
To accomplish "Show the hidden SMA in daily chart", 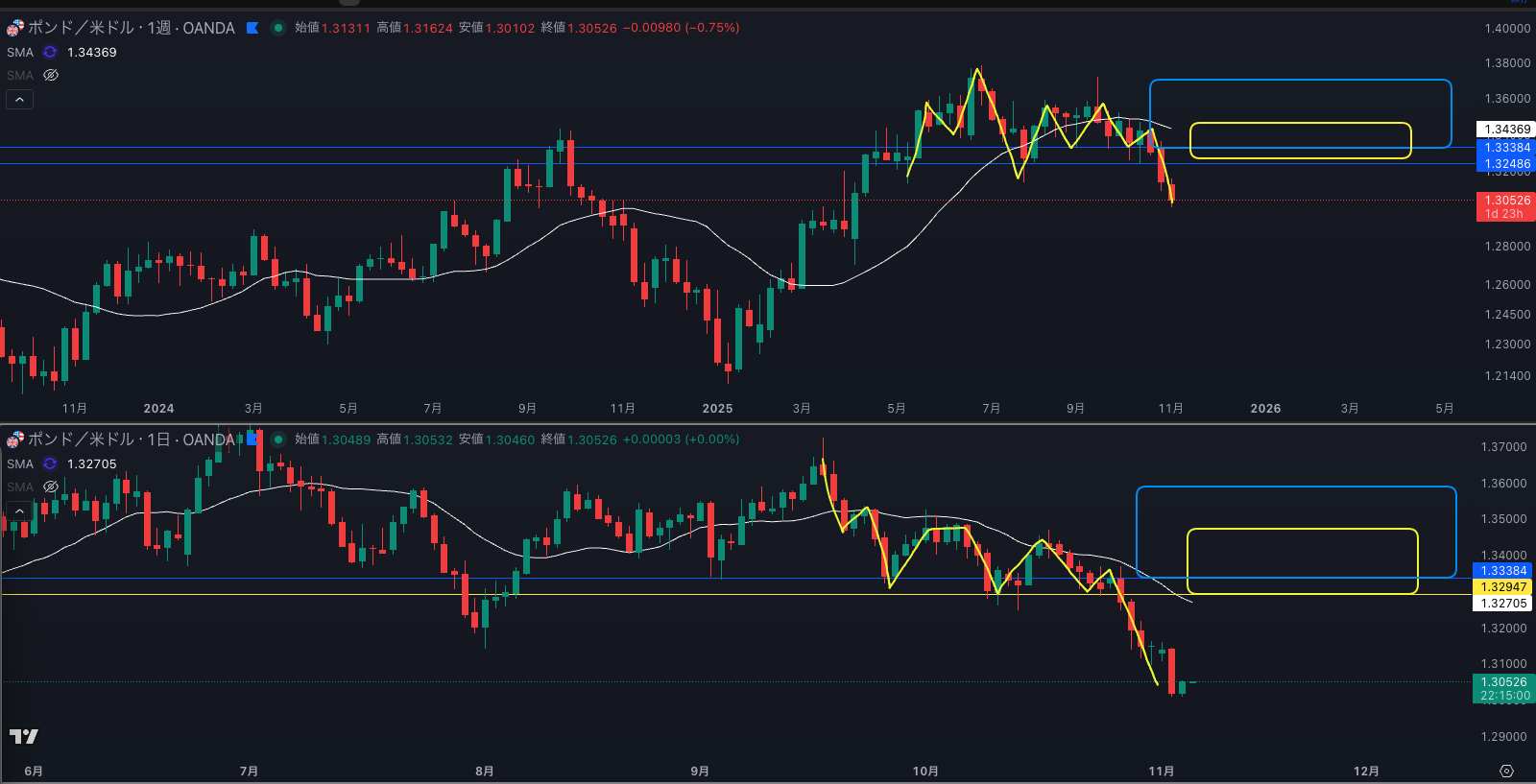I will pos(51,487).
